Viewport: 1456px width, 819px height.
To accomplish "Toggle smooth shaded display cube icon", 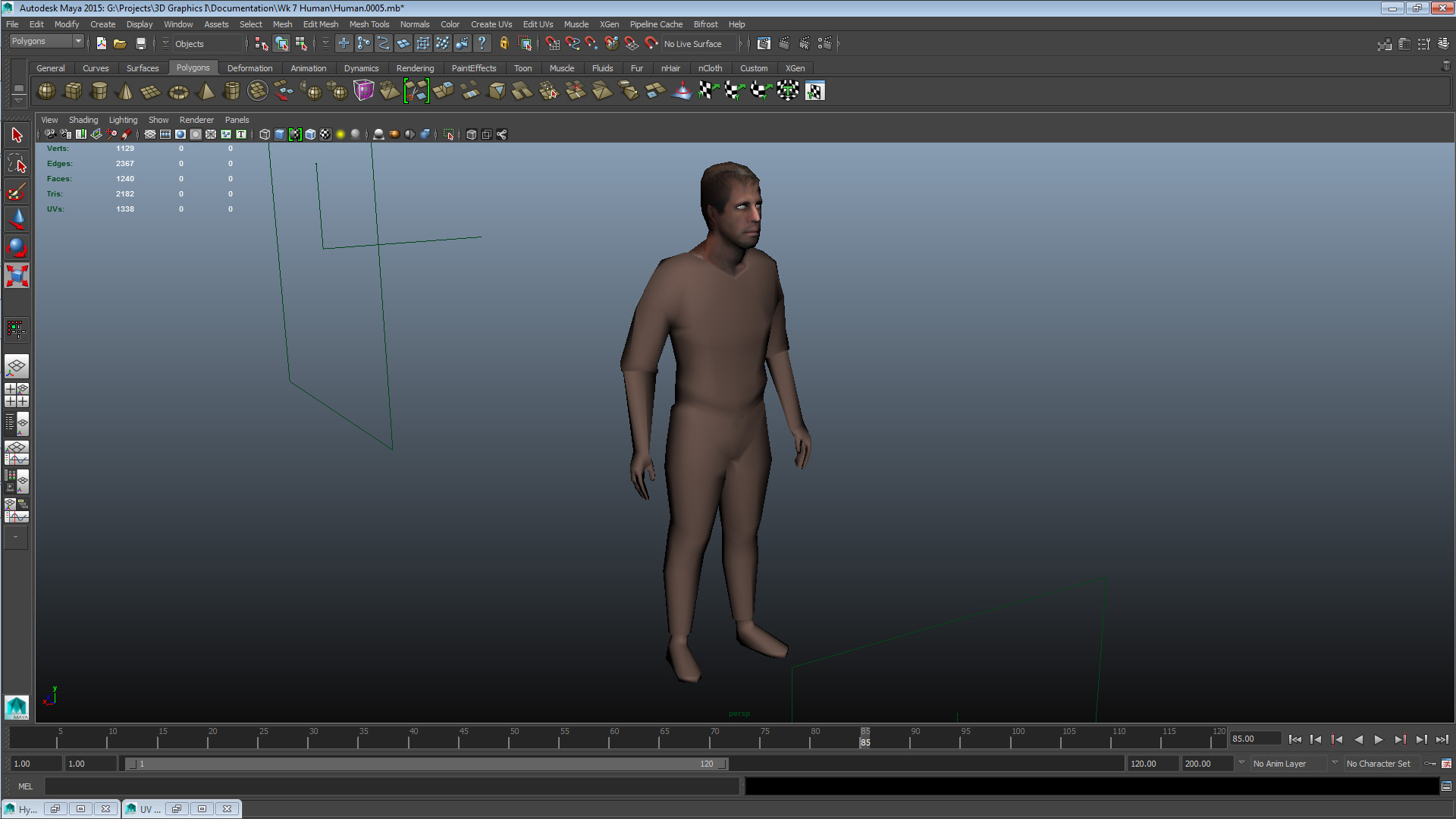I will [x=280, y=134].
